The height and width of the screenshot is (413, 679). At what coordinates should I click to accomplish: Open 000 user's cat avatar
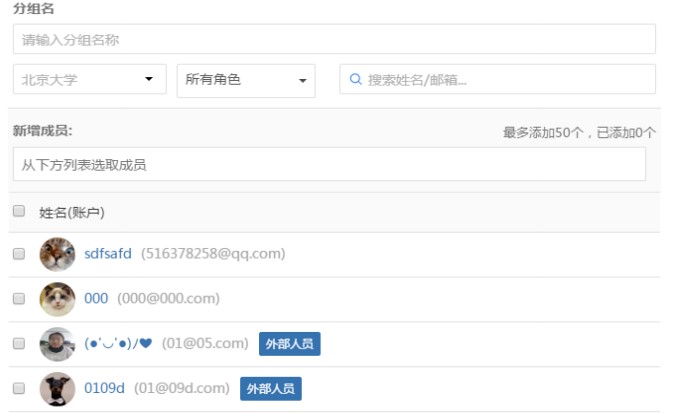click(57, 299)
